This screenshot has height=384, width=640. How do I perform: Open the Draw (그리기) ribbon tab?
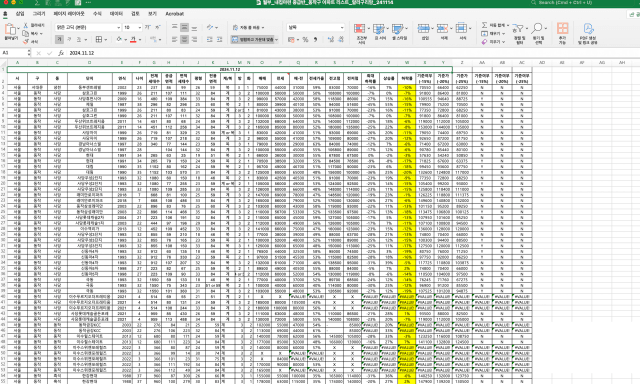[39, 14]
